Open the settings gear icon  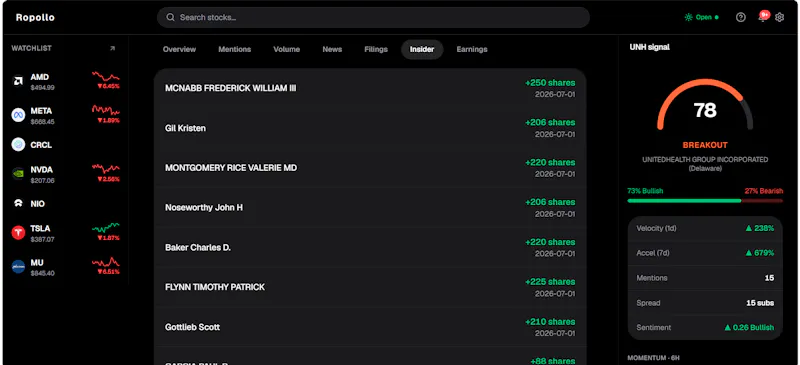(x=779, y=17)
